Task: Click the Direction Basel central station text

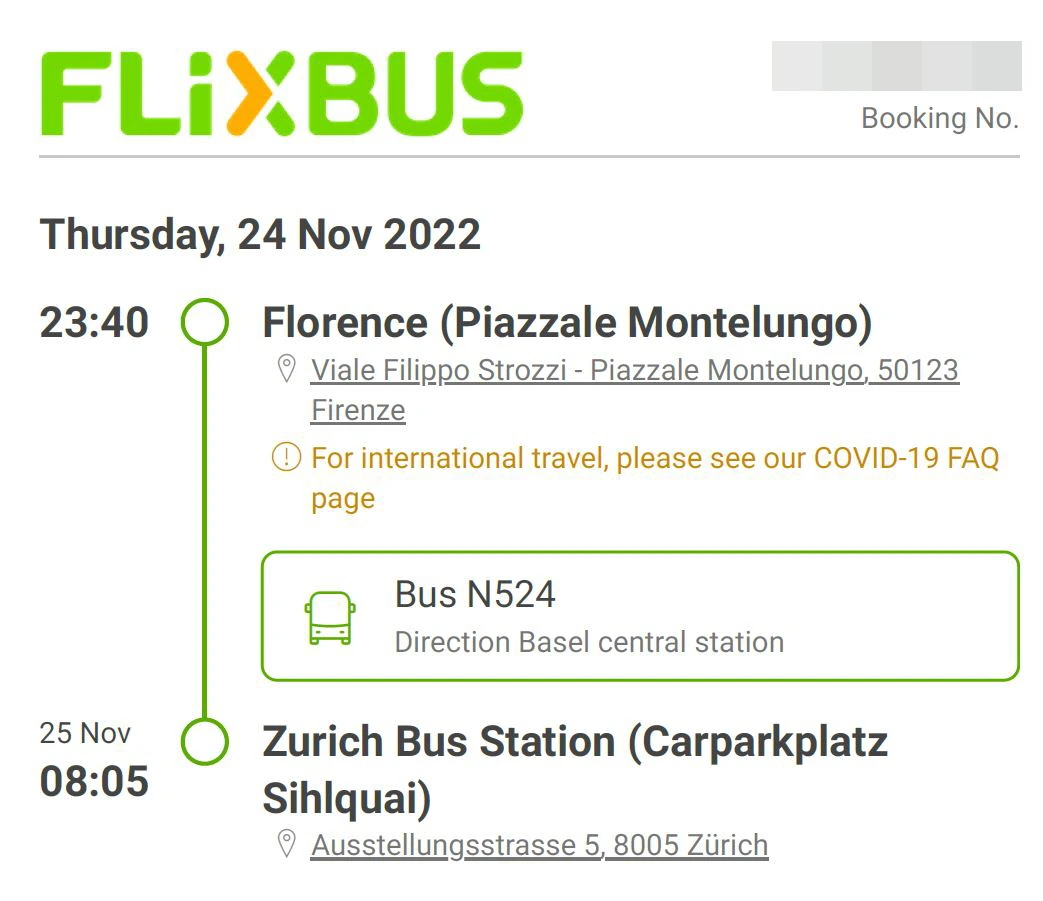Action: [589, 642]
